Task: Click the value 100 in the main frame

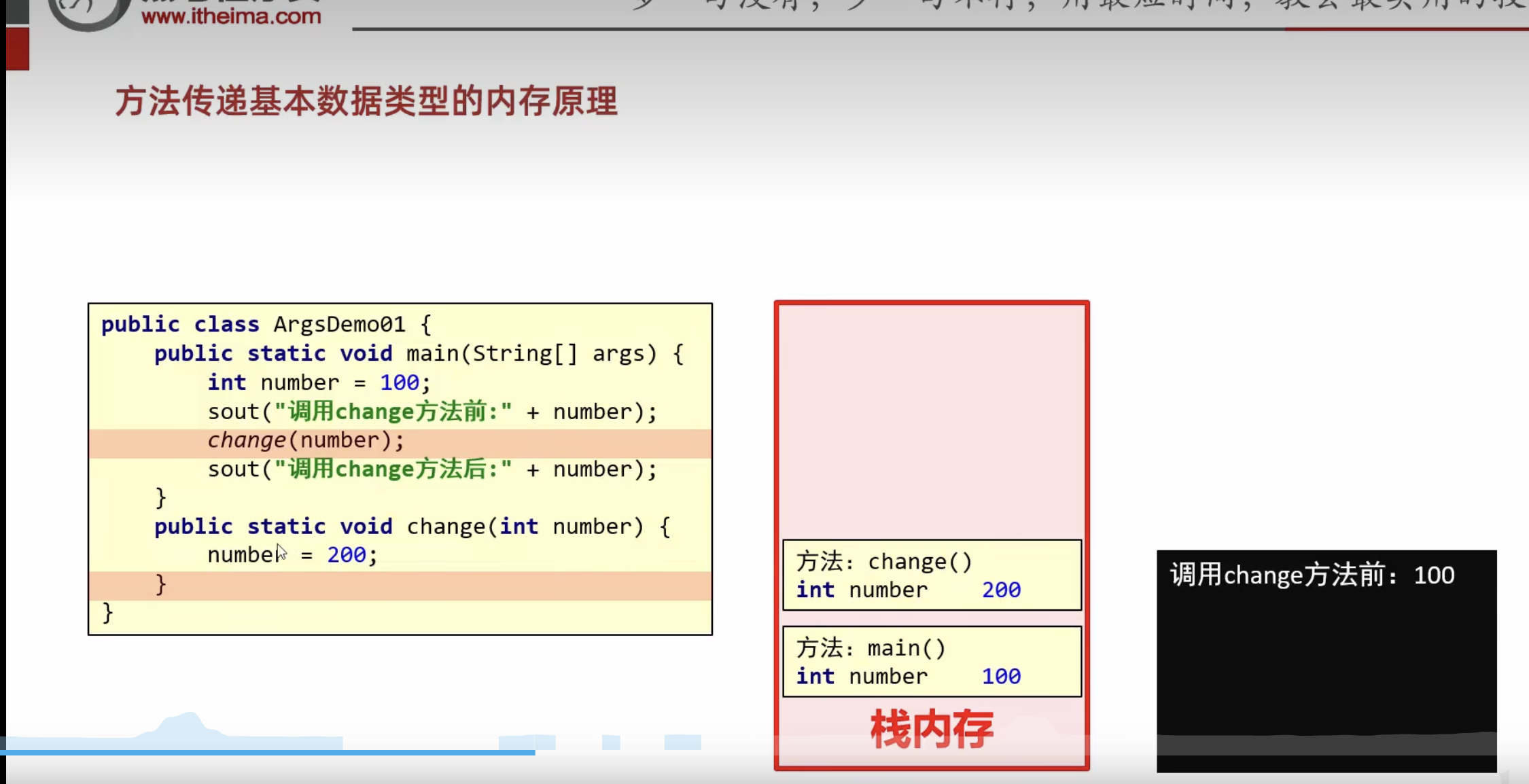Action: tap(1001, 676)
